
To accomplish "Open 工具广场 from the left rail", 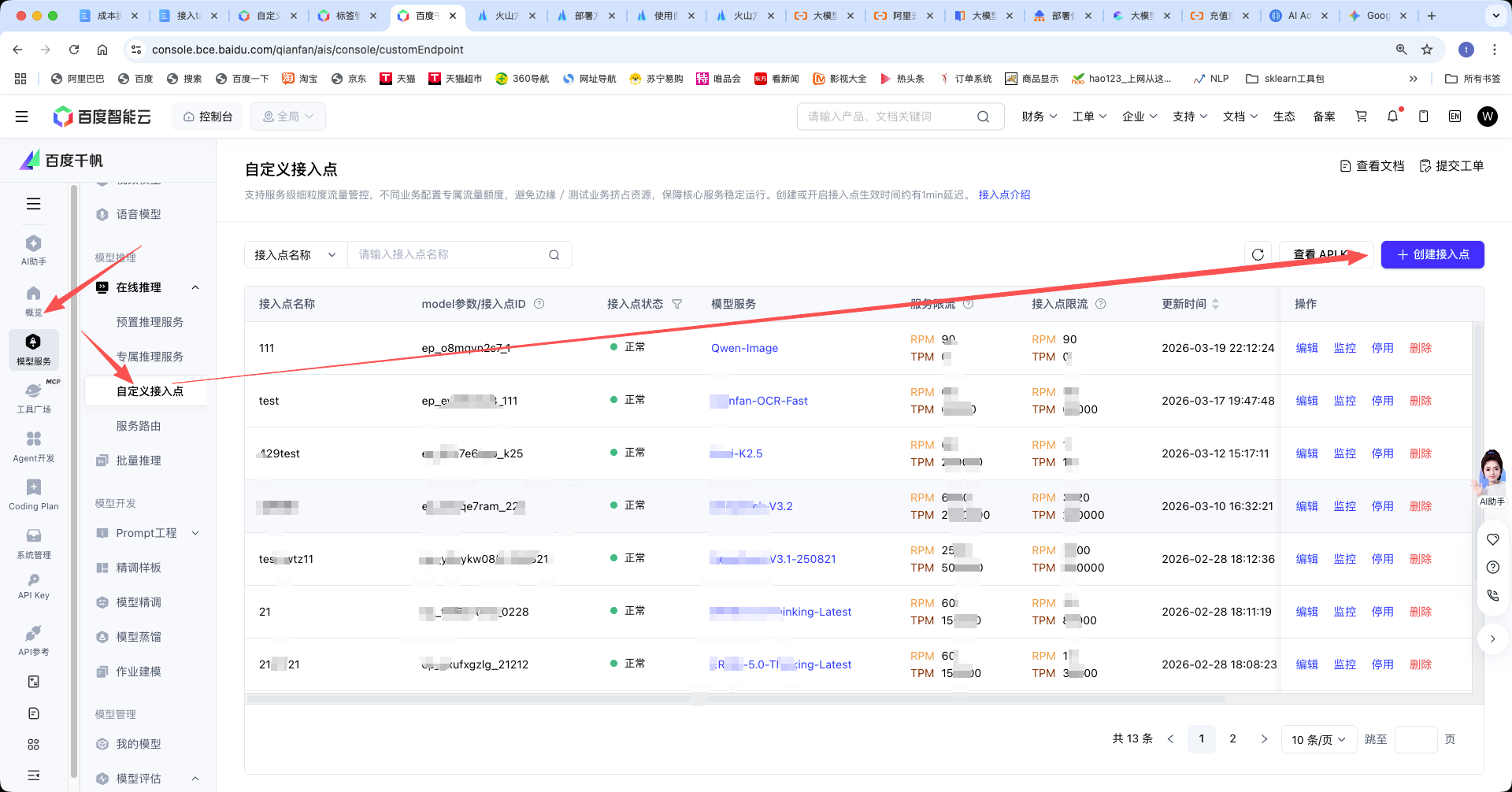I will tap(33, 398).
